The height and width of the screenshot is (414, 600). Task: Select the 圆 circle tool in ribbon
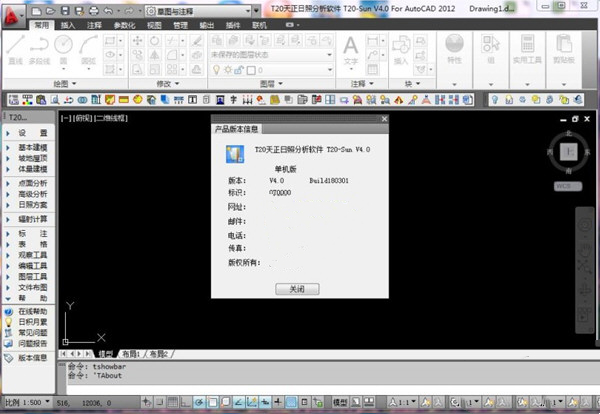click(x=63, y=50)
